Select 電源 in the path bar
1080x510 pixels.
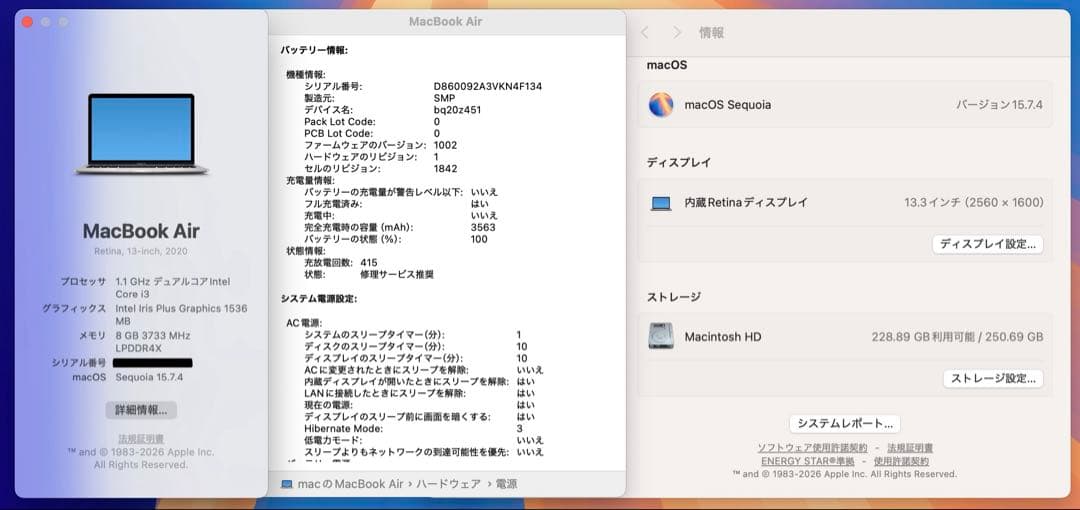(506, 484)
